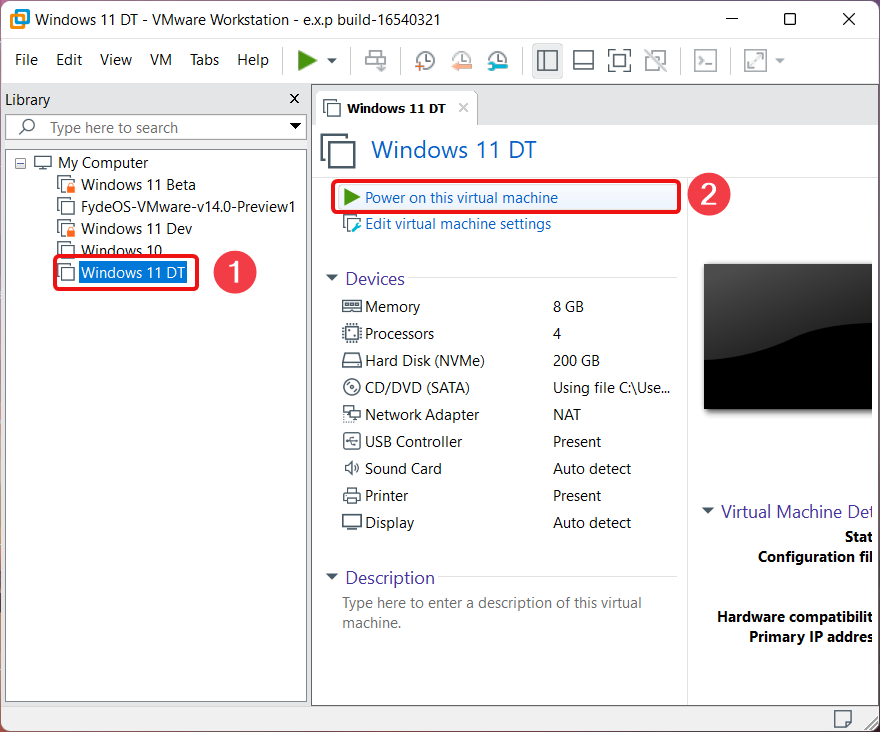Revert to snapshot toolbar icon

[x=461, y=60]
